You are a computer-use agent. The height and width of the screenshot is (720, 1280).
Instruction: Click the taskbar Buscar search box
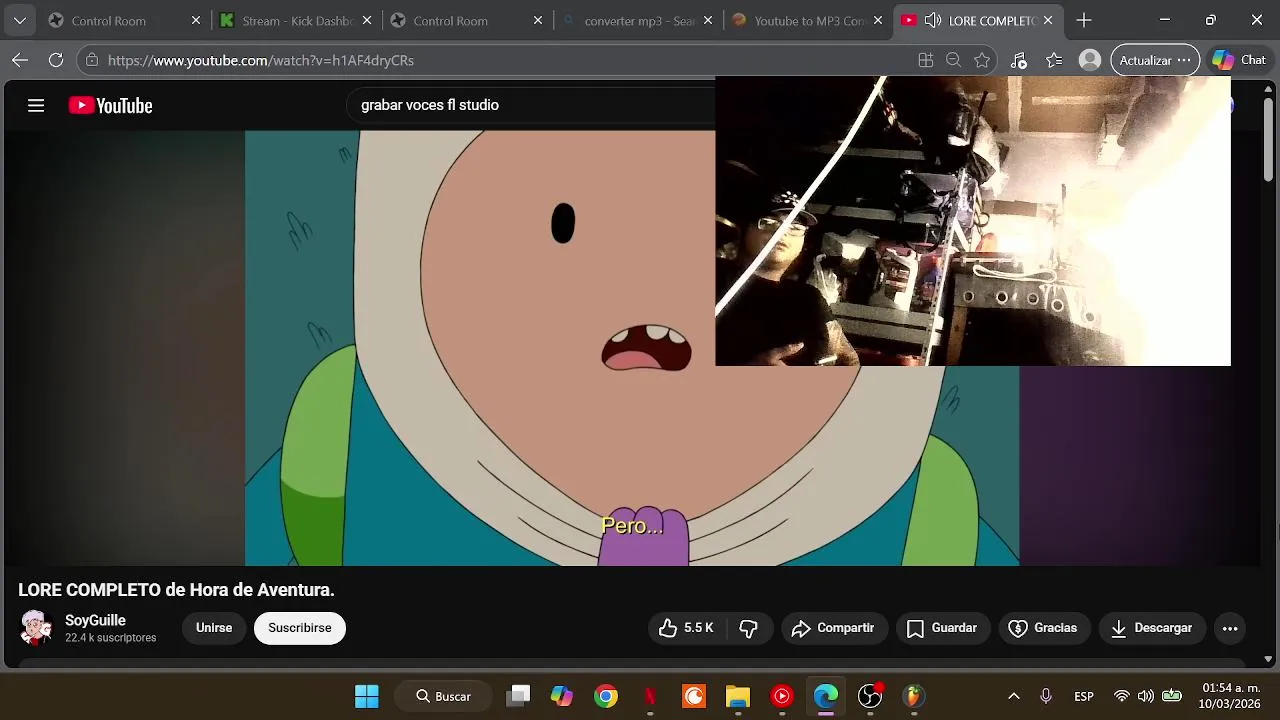tap(443, 696)
